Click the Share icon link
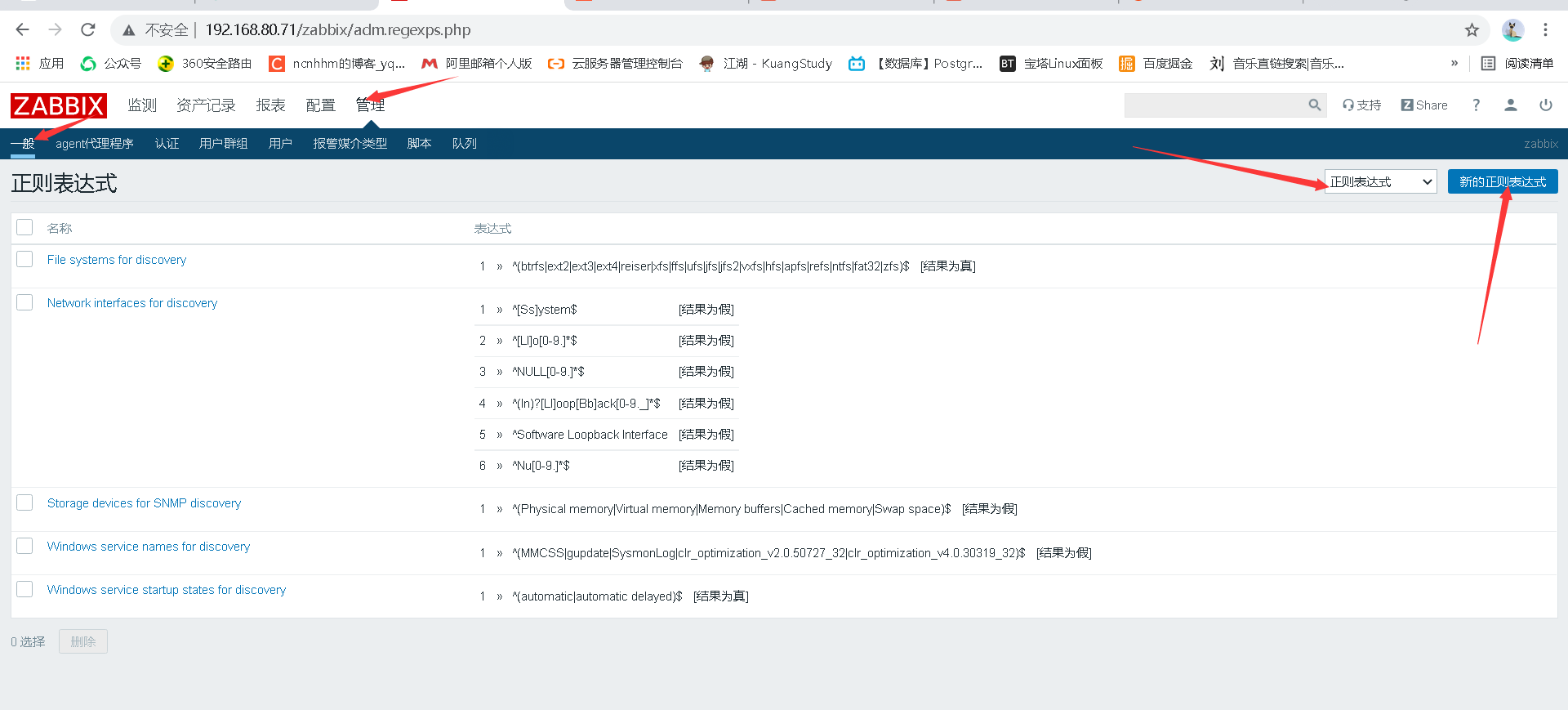The height and width of the screenshot is (710, 1568). (x=1424, y=105)
